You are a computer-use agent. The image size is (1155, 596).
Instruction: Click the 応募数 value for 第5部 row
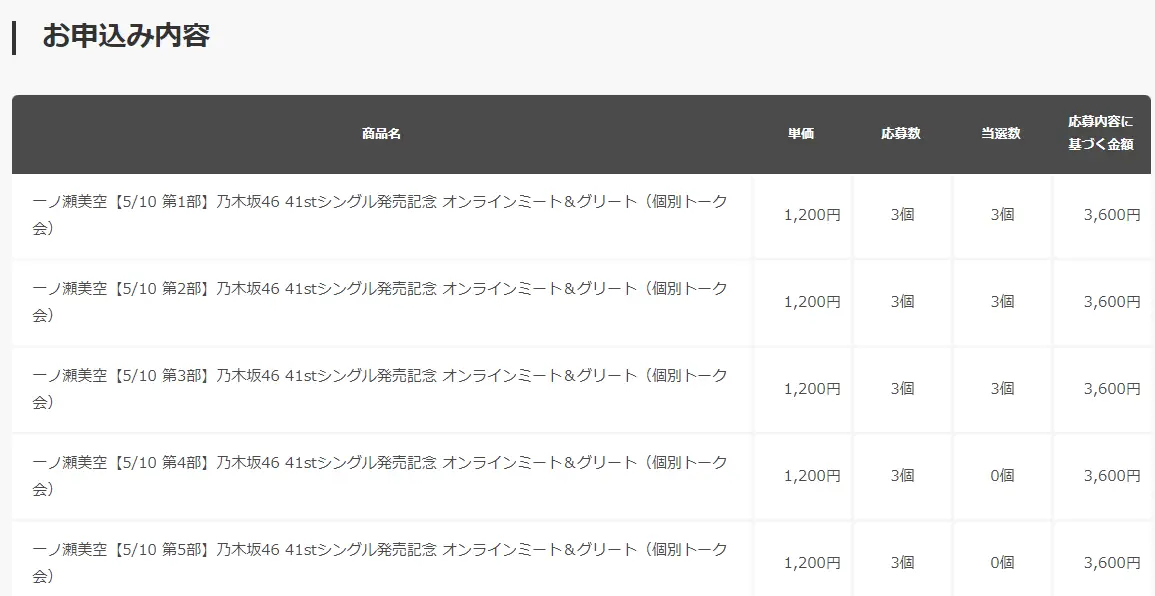[902, 563]
